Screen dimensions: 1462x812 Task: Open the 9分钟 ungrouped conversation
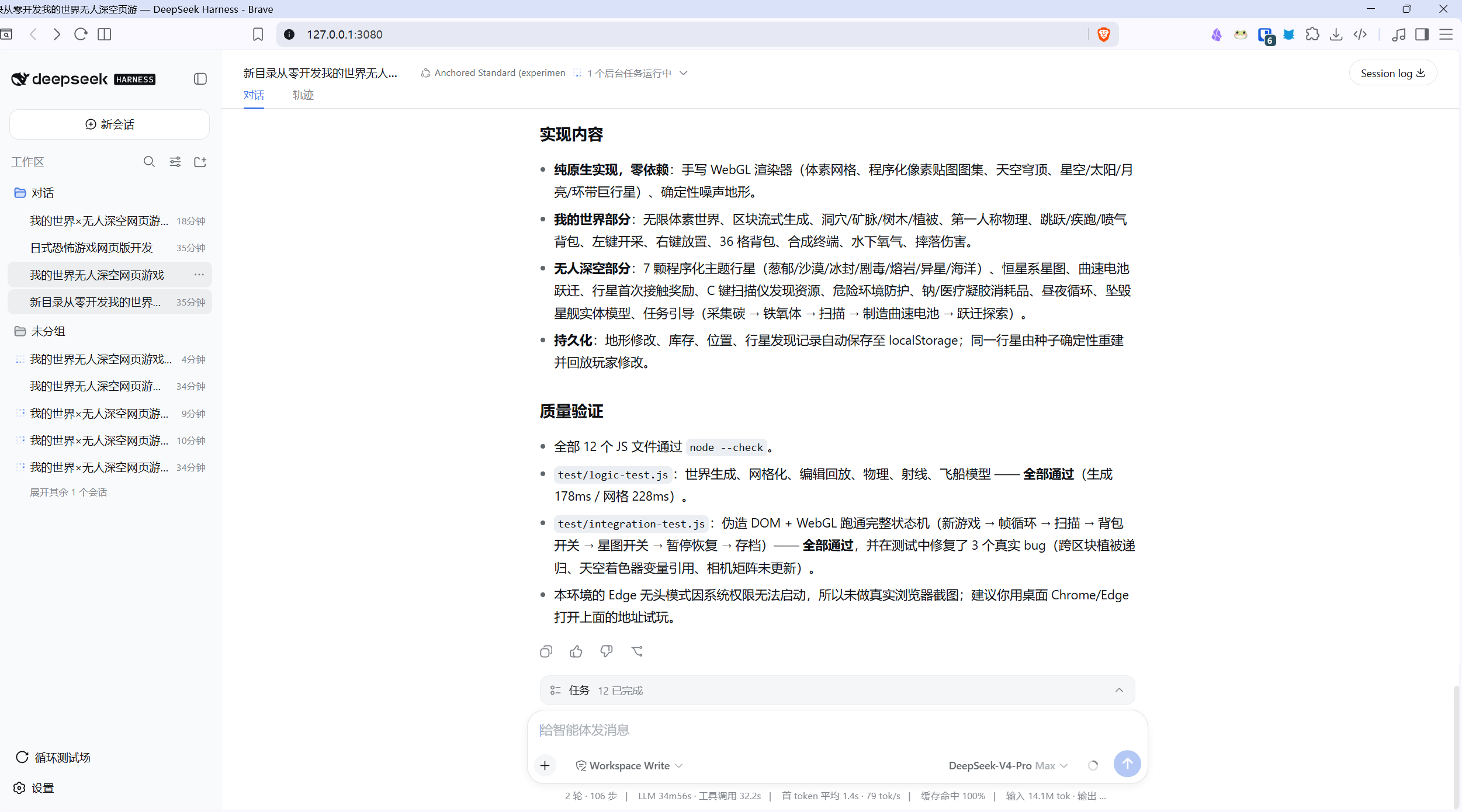pyautogui.click(x=110, y=414)
